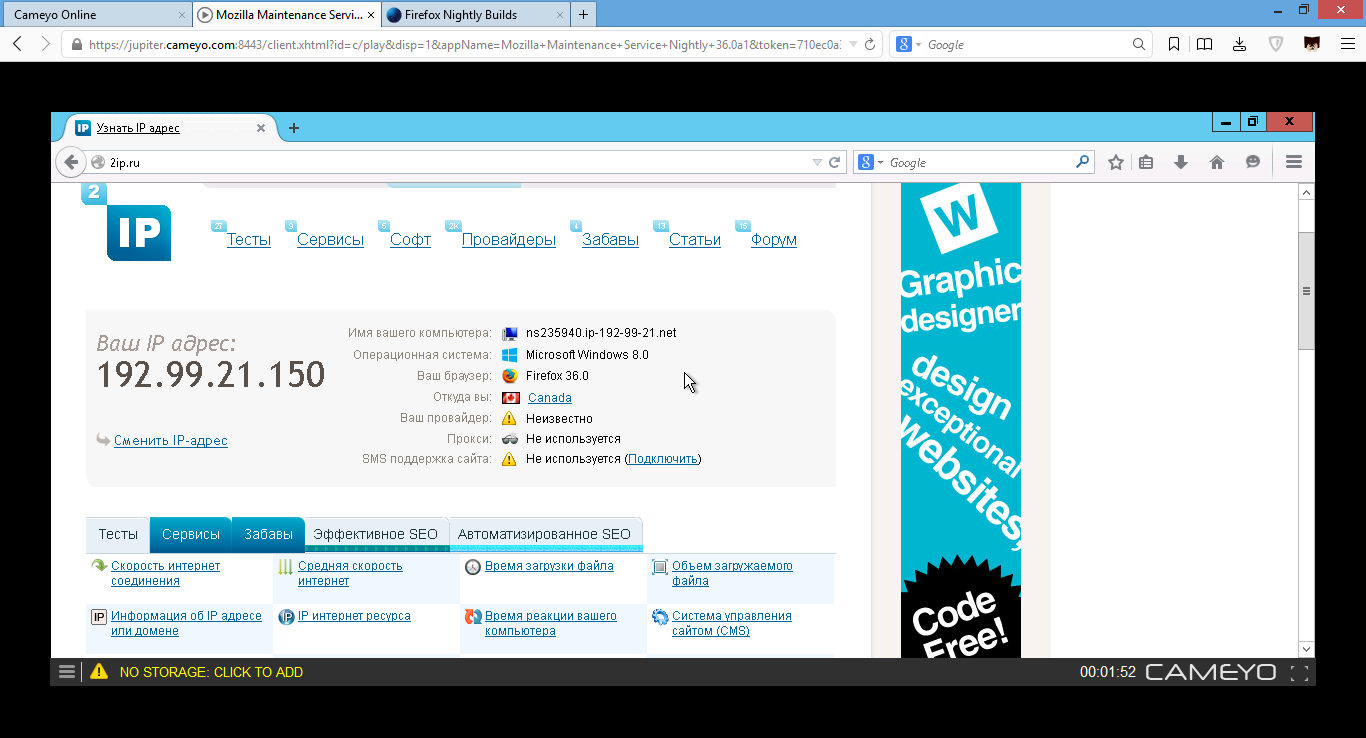Open the Cameyo bar menu icon
The height and width of the screenshot is (738, 1366).
click(x=67, y=672)
